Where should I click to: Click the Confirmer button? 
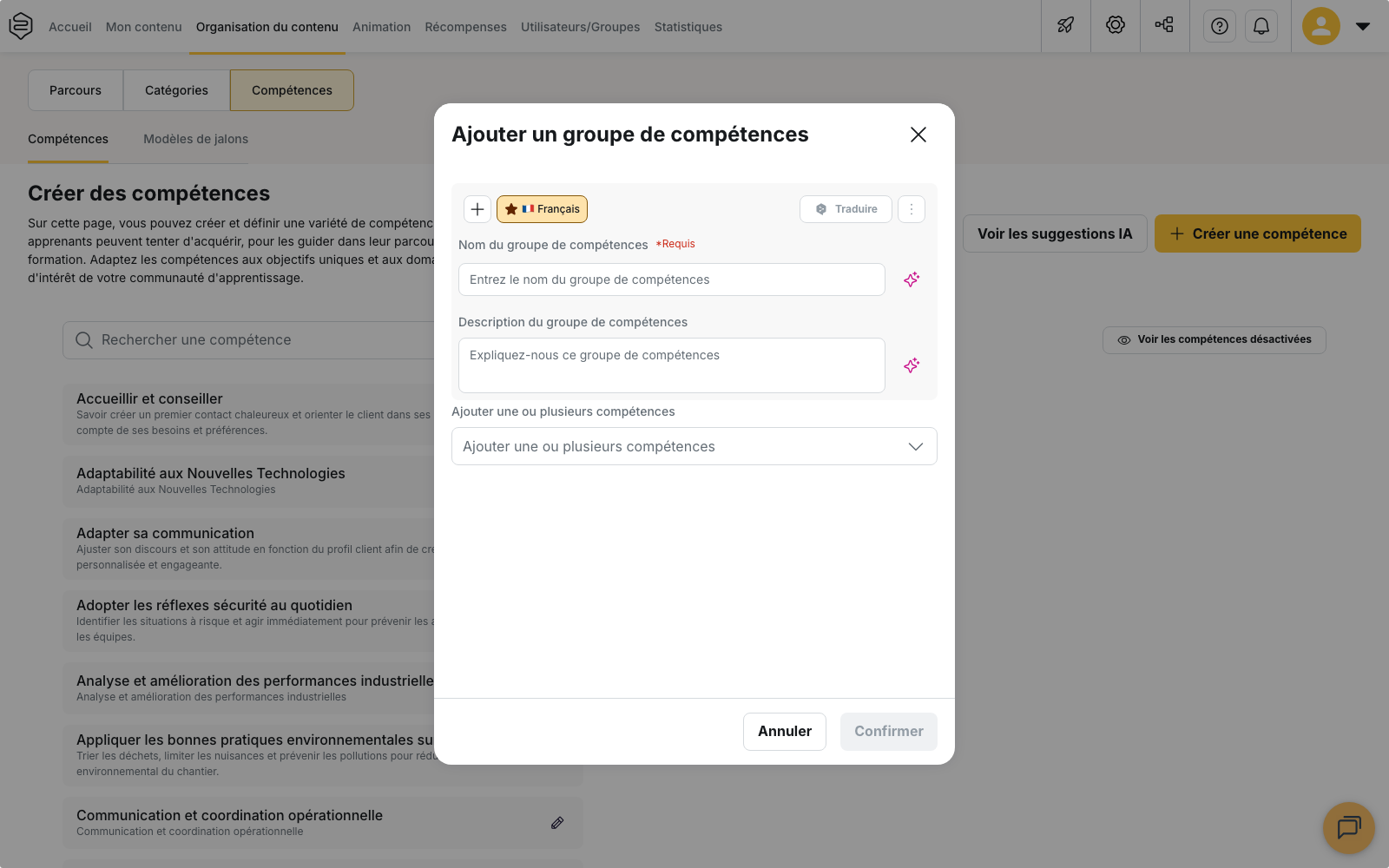click(889, 732)
